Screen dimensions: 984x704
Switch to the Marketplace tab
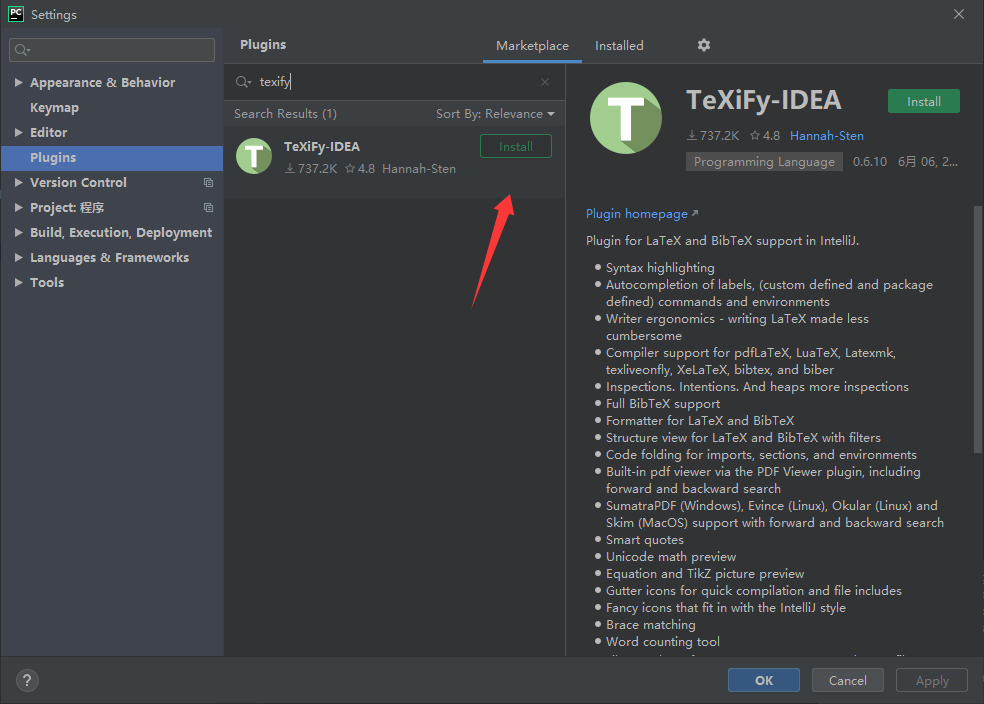(x=532, y=46)
